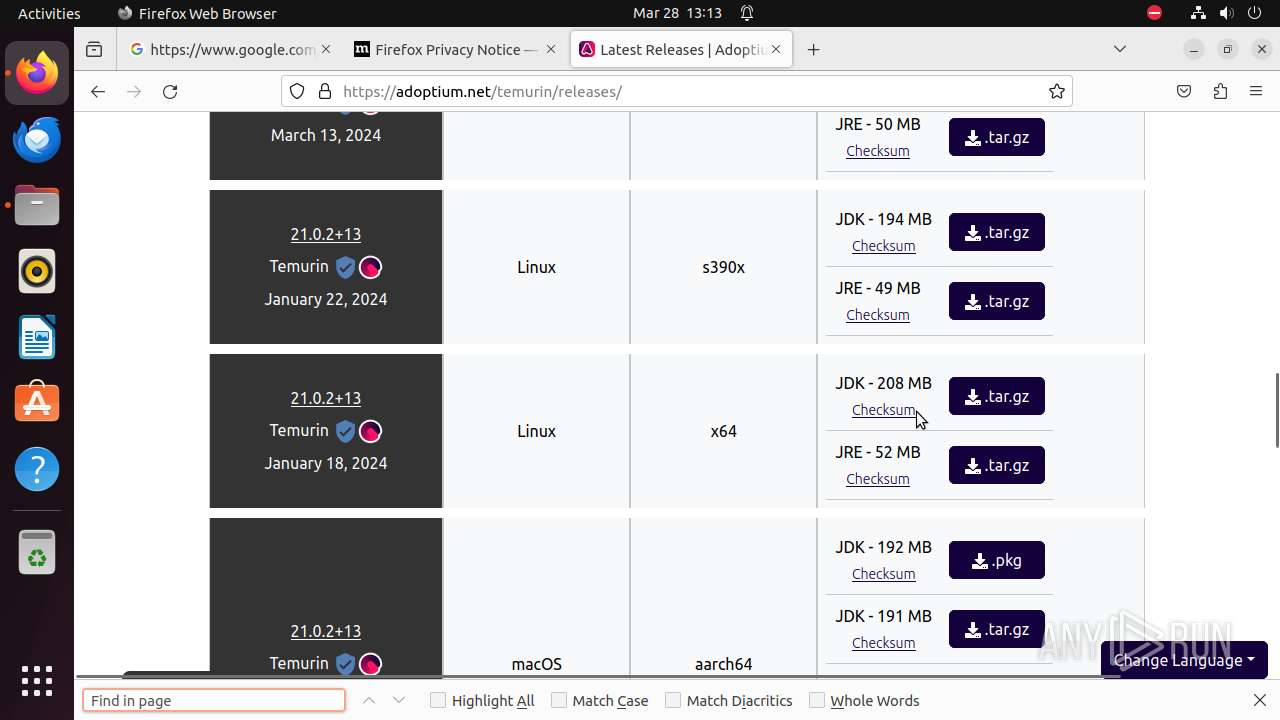Image resolution: width=1280 pixels, height=720 pixels.
Task: Enable Whole Words checkbox
Action: 817,700
